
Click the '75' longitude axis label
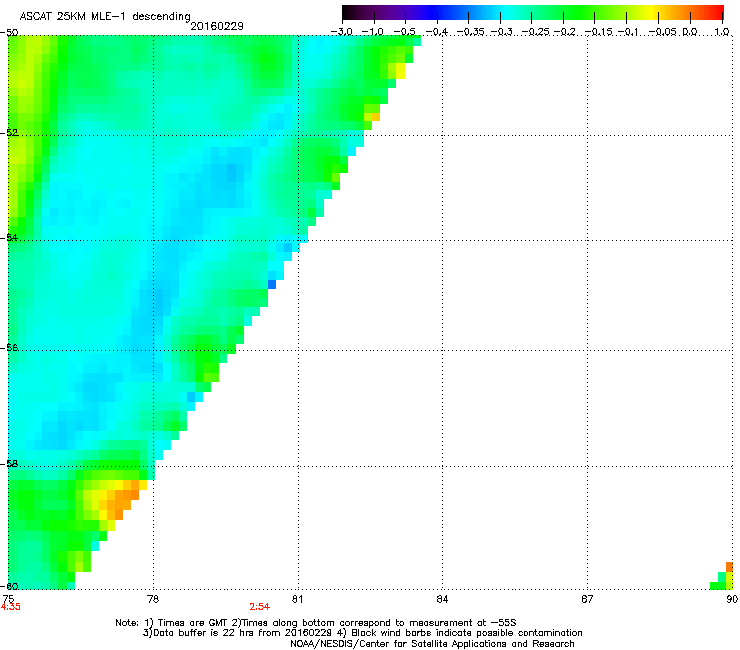pos(8,599)
